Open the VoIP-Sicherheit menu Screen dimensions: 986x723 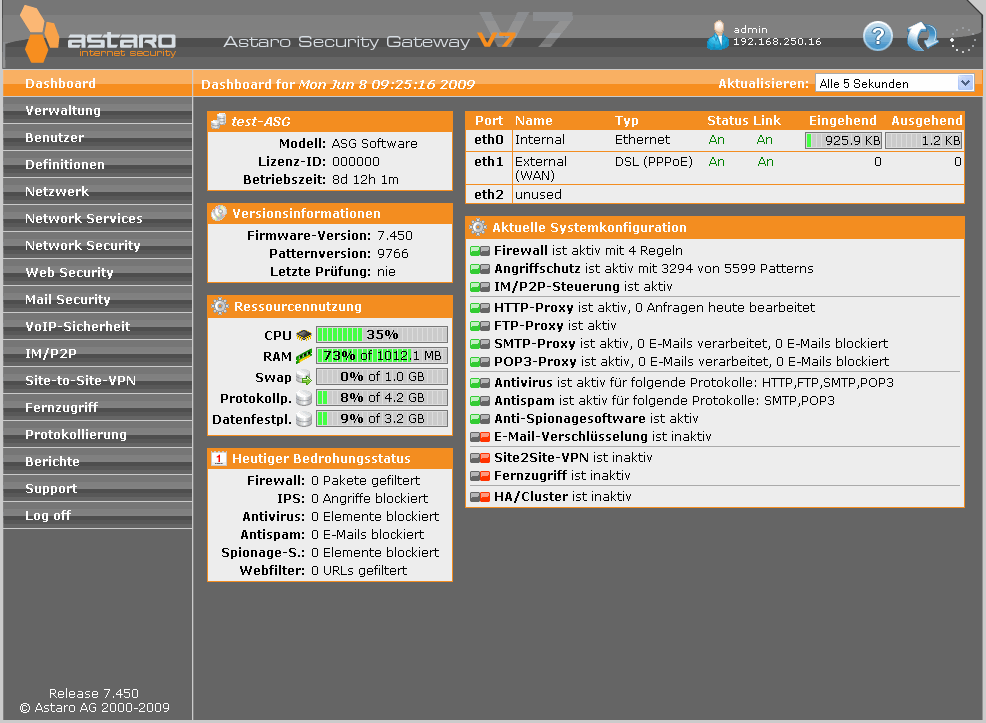[x=97, y=326]
